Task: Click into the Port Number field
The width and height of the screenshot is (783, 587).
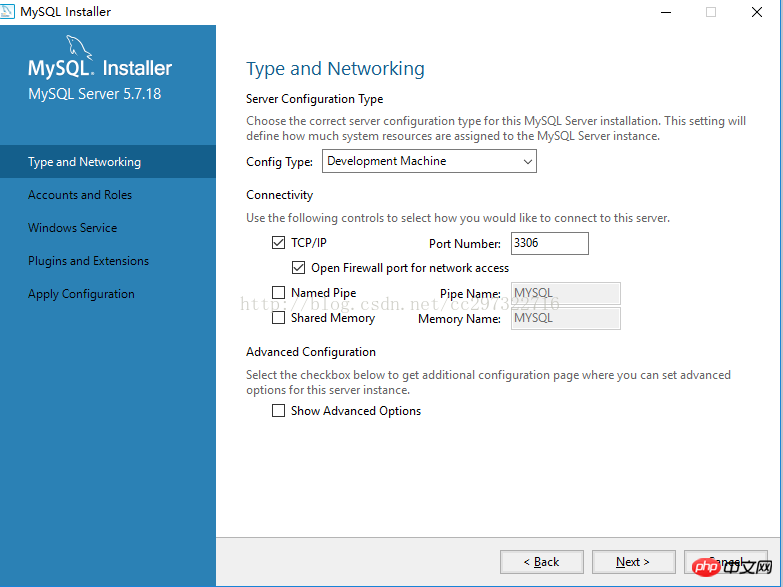Action: [x=550, y=243]
